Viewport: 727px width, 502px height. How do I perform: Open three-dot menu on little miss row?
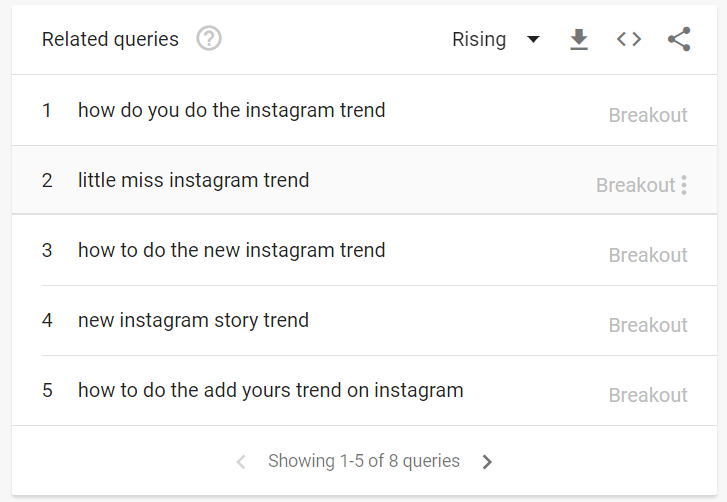point(684,185)
